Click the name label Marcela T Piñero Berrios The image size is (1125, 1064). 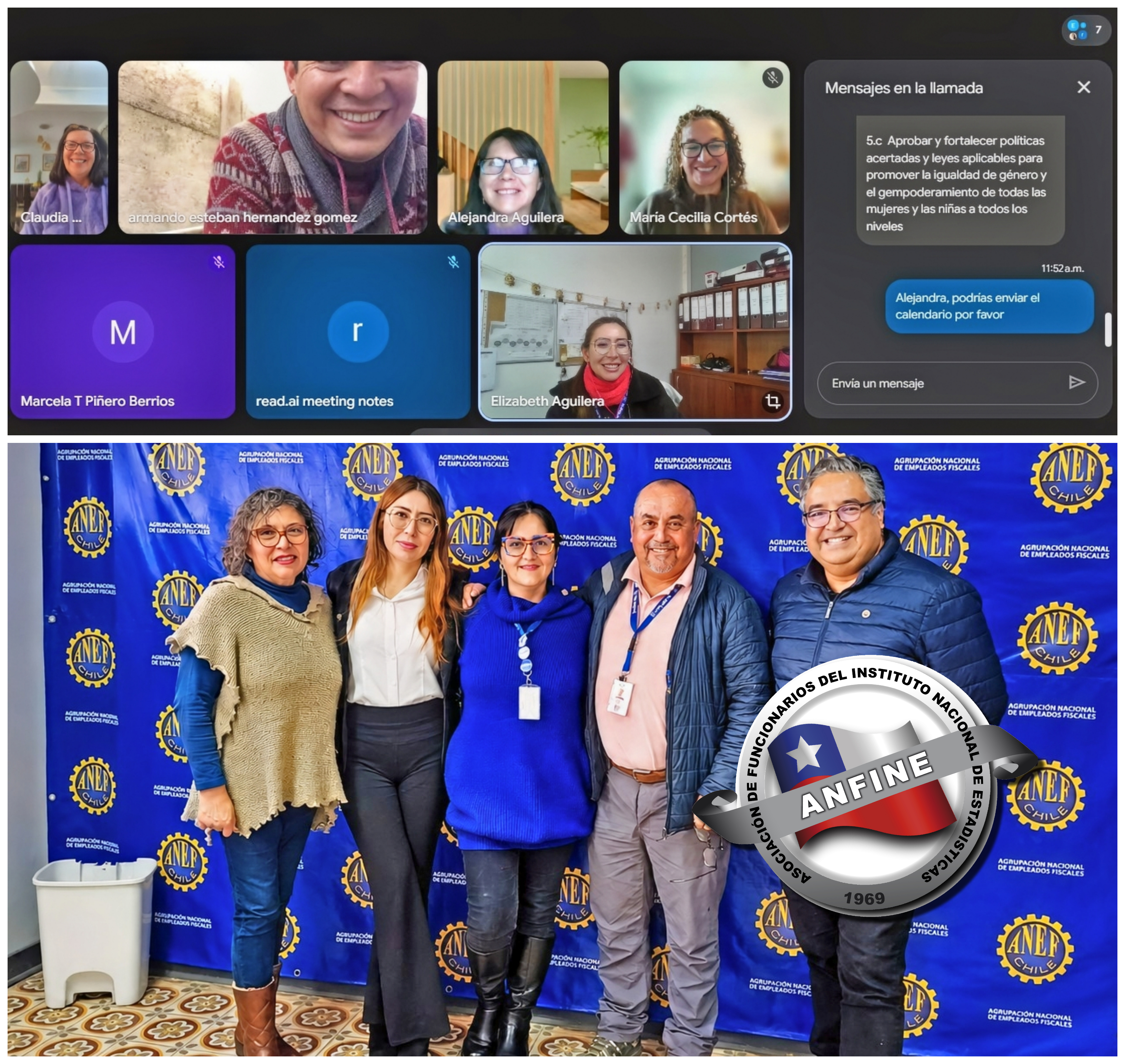(98, 401)
